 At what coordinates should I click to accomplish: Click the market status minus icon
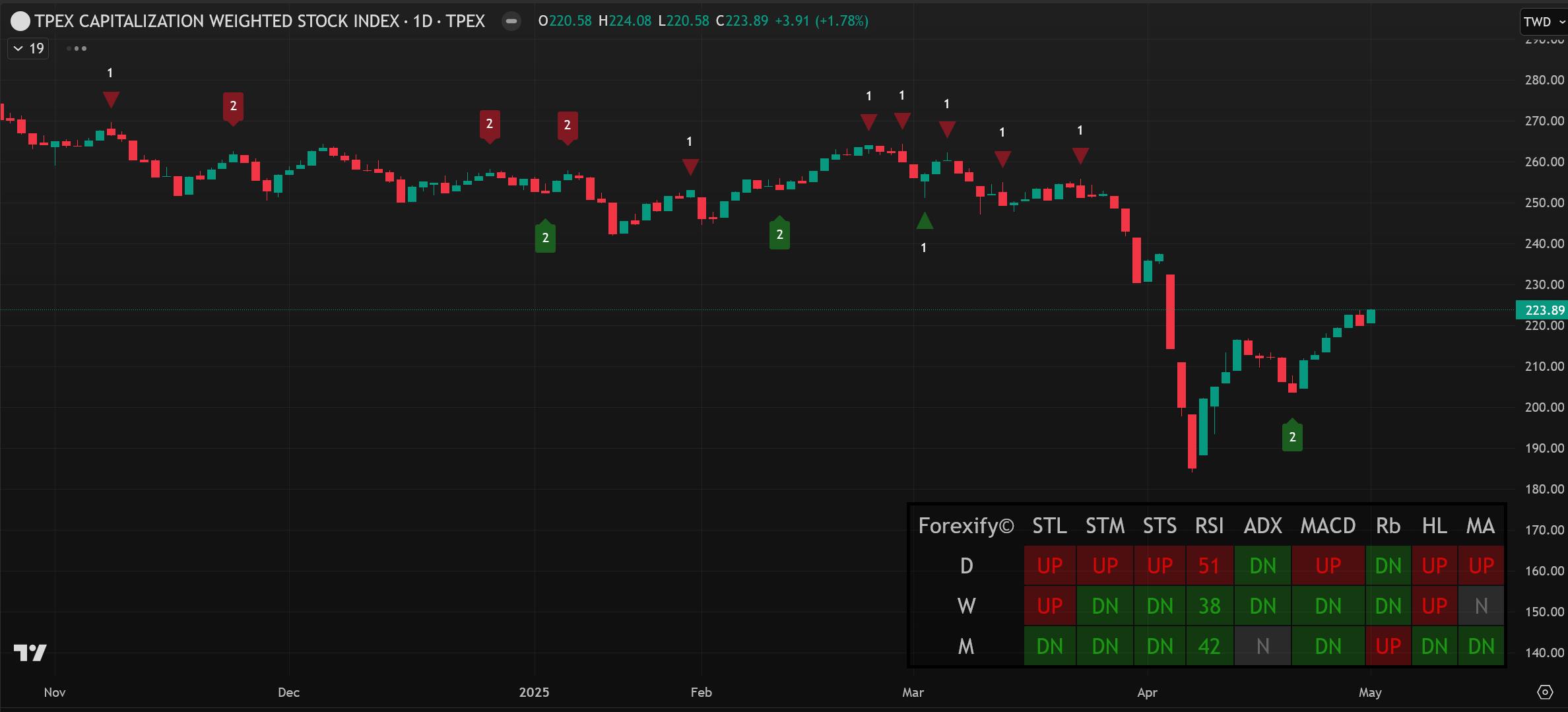[x=511, y=21]
